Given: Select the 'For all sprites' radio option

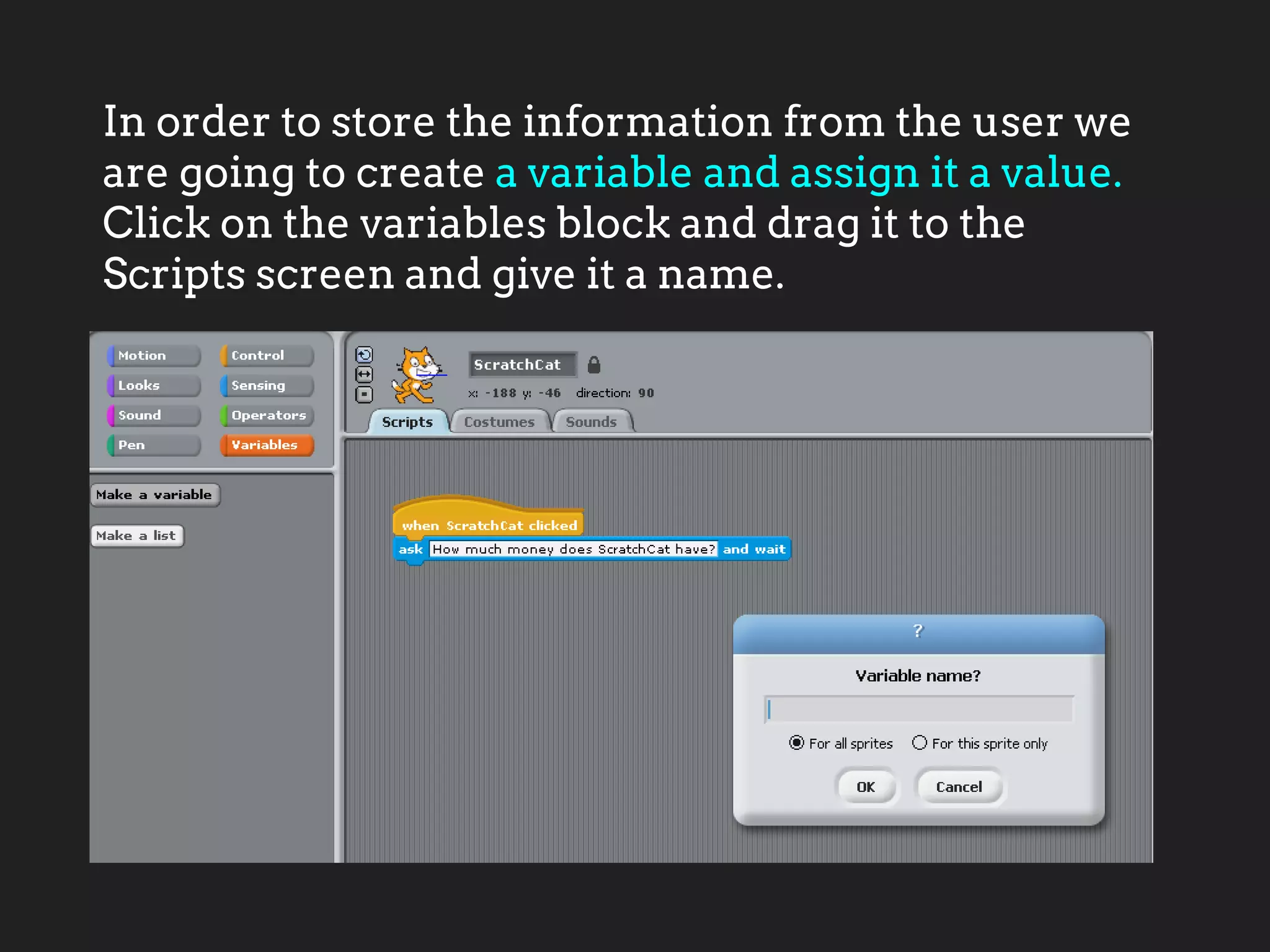Looking at the screenshot, I should (x=840, y=743).
